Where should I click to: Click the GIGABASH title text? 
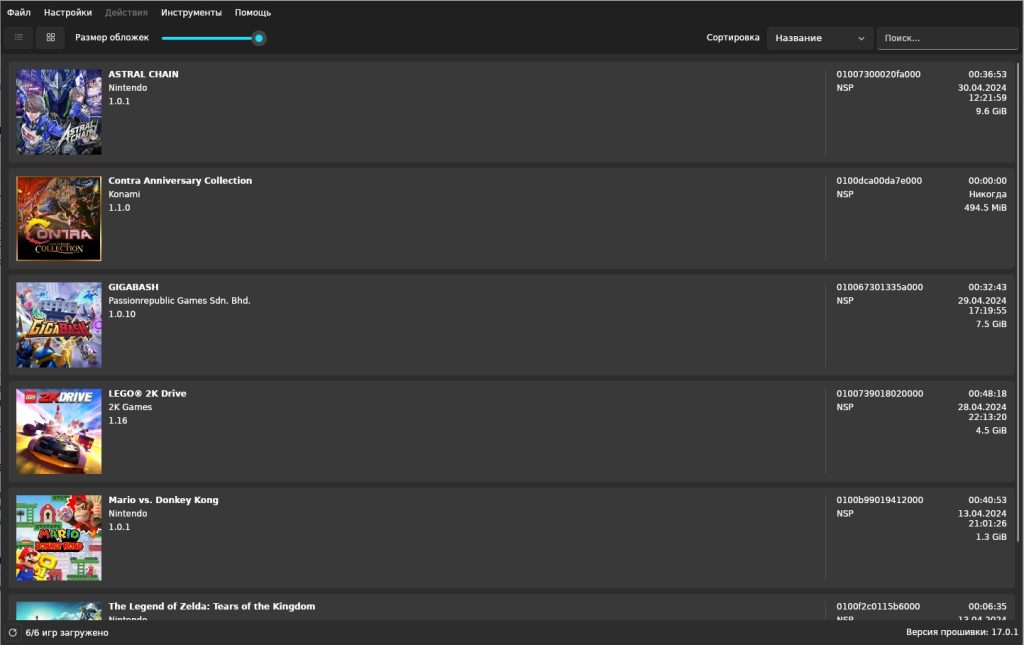click(x=133, y=287)
